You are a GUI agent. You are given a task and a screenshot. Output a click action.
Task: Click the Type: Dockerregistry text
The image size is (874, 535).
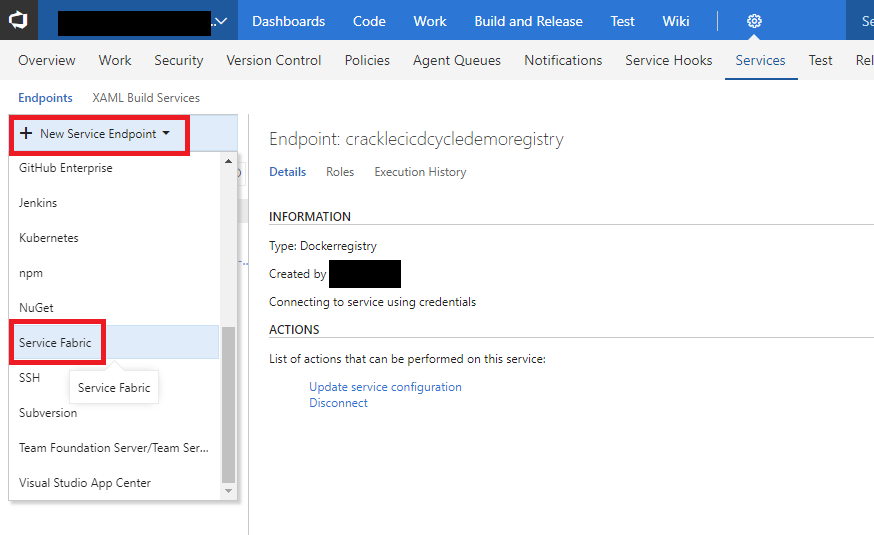click(x=323, y=246)
